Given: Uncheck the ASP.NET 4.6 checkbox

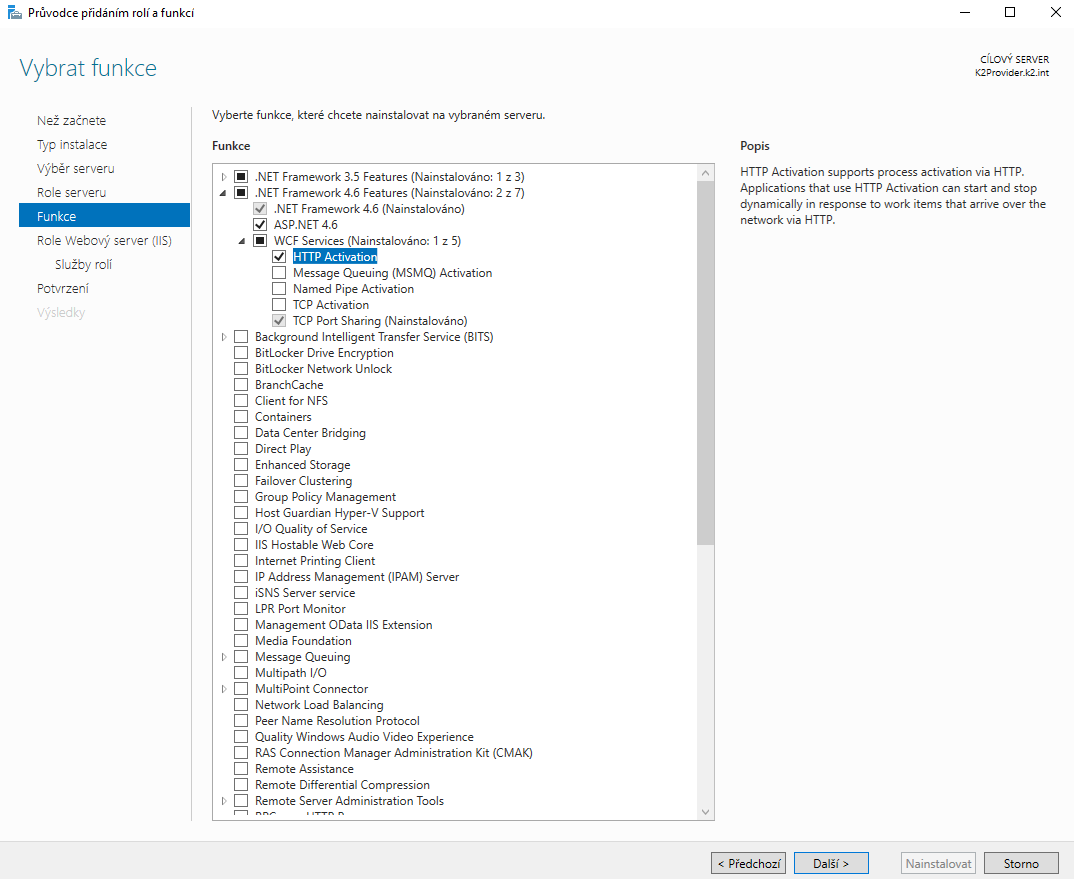Looking at the screenshot, I should tap(260, 225).
